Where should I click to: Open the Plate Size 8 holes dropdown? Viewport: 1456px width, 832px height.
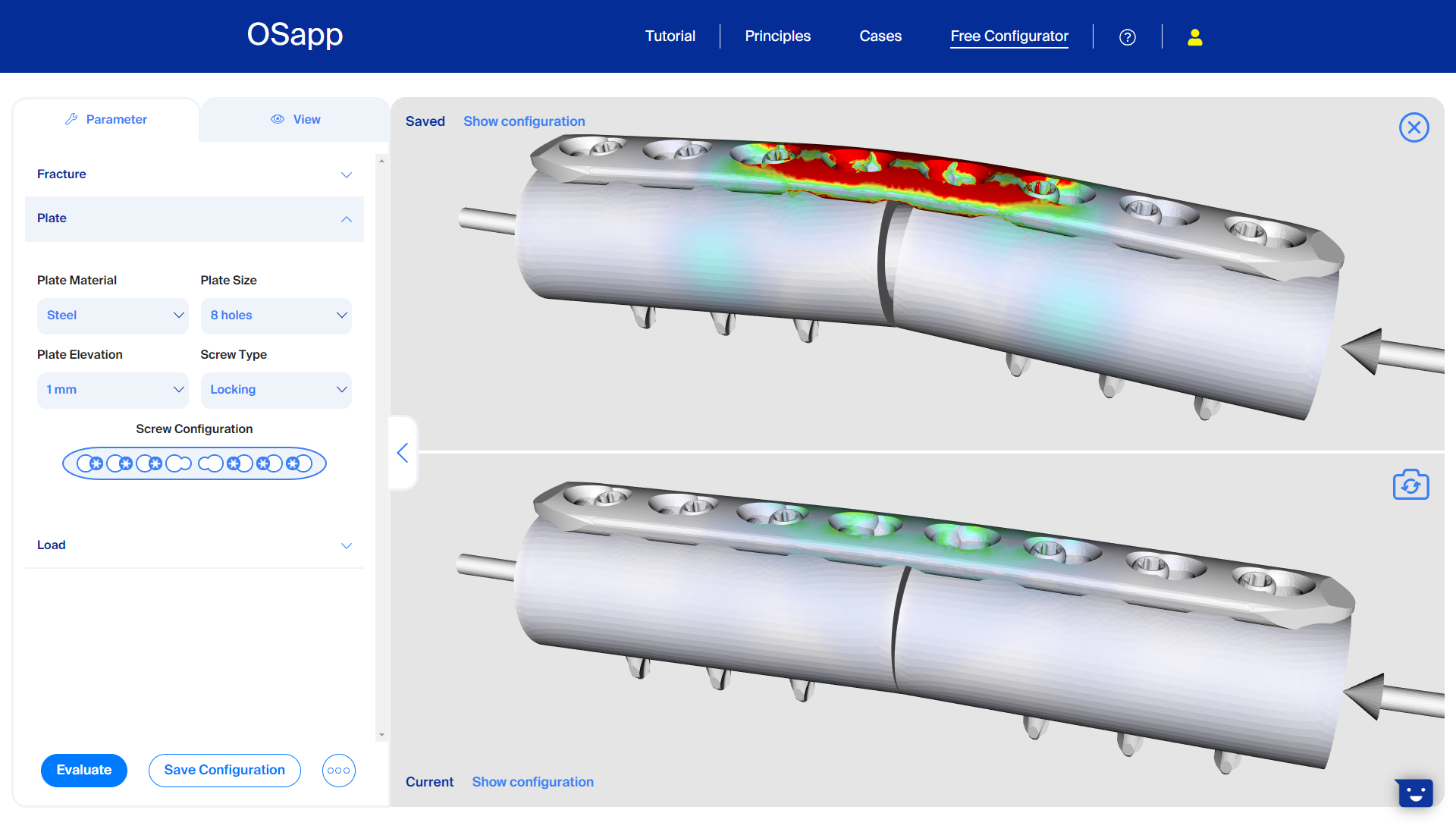(276, 316)
